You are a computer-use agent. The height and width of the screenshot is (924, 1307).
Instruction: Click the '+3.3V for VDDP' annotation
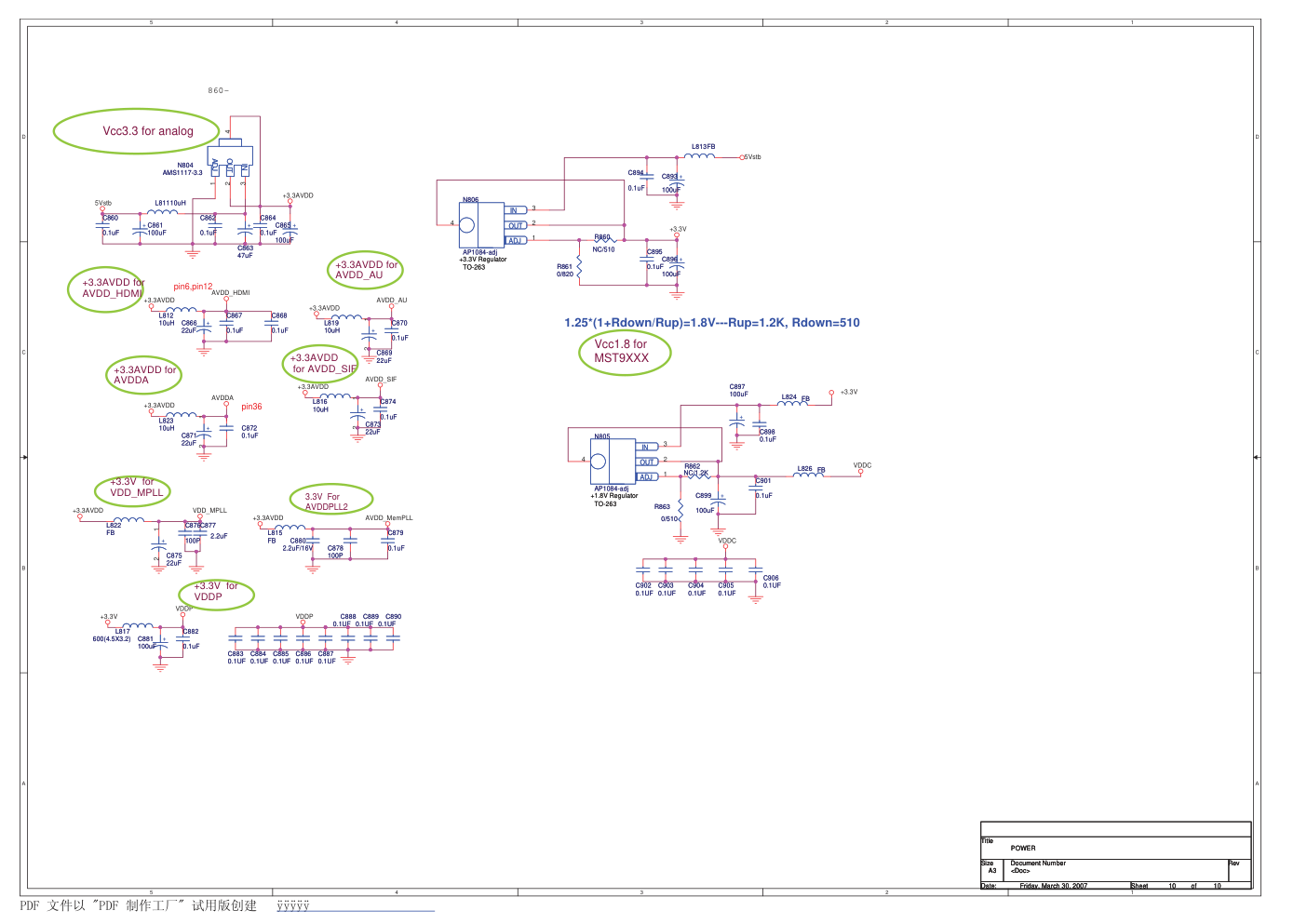216,594
